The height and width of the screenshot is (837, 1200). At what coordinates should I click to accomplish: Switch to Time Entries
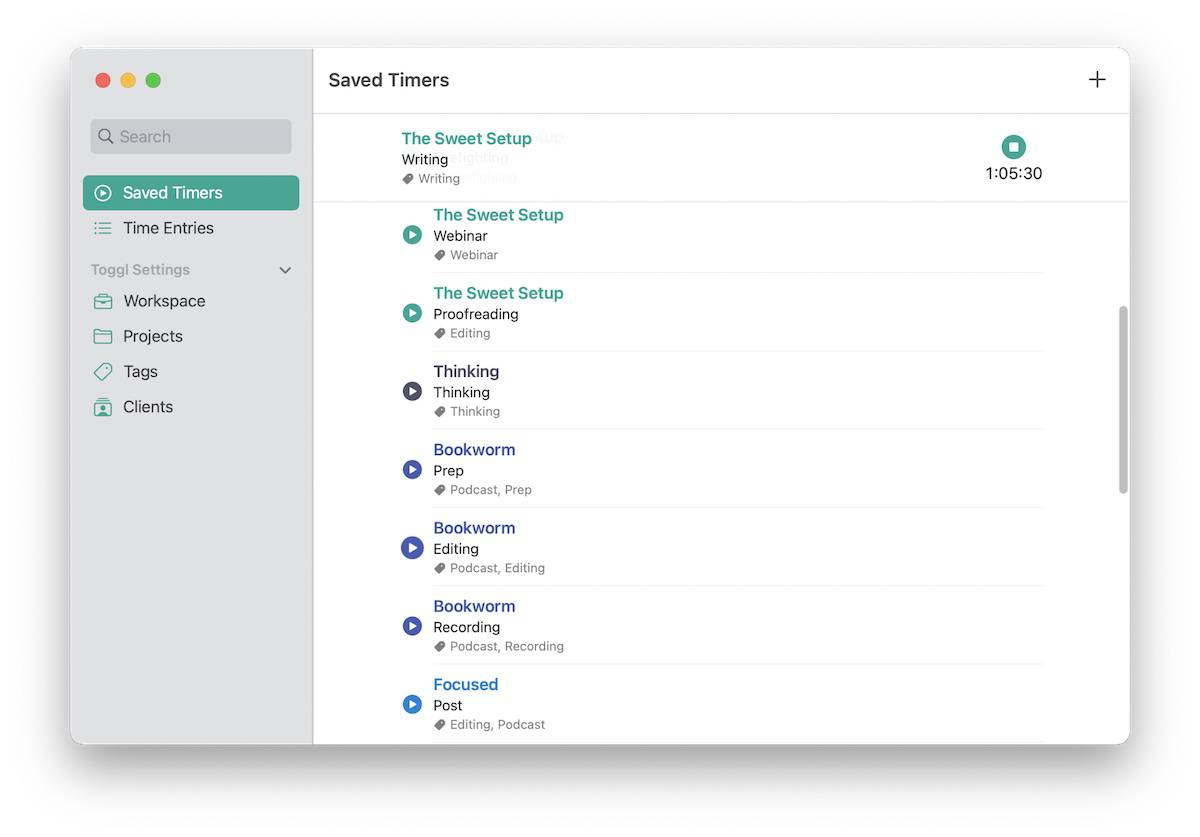[191, 228]
